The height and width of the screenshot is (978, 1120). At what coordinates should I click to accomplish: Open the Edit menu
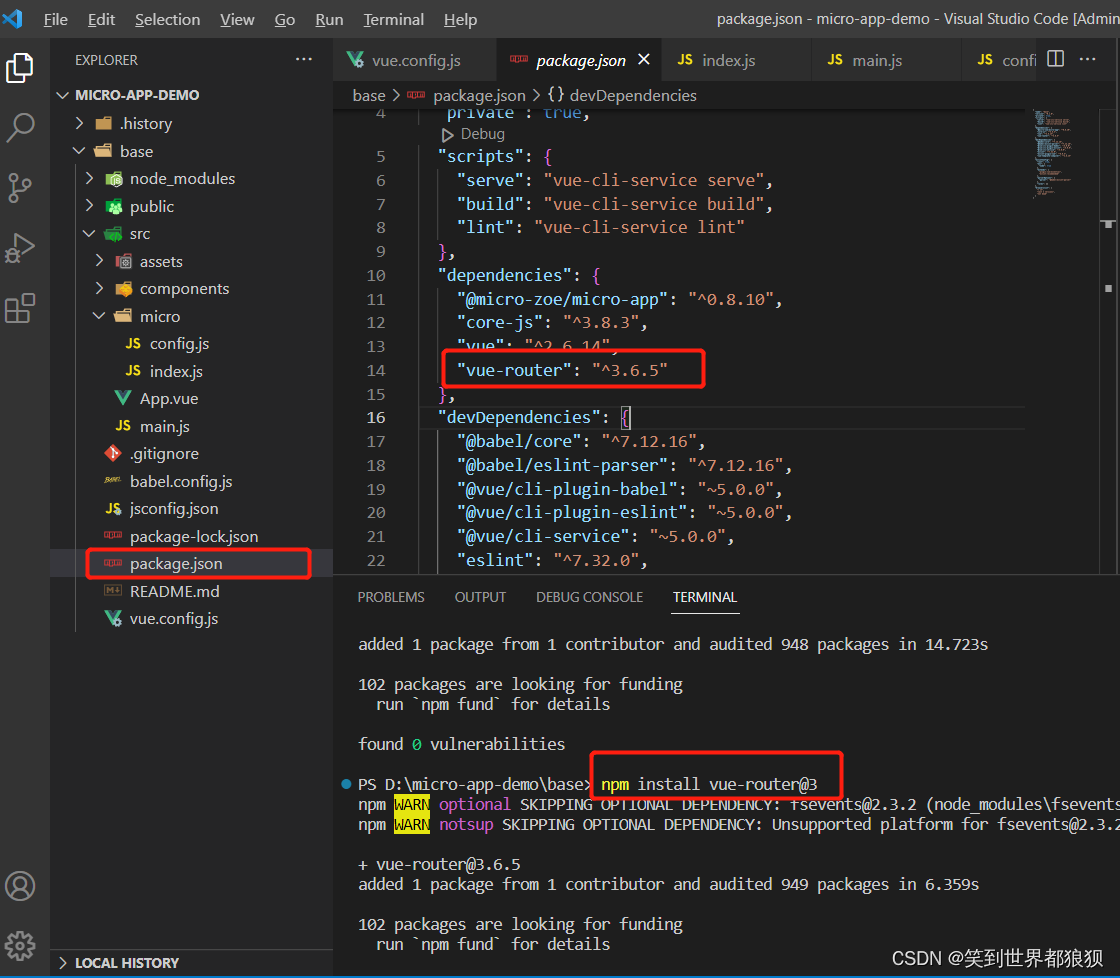click(x=101, y=19)
